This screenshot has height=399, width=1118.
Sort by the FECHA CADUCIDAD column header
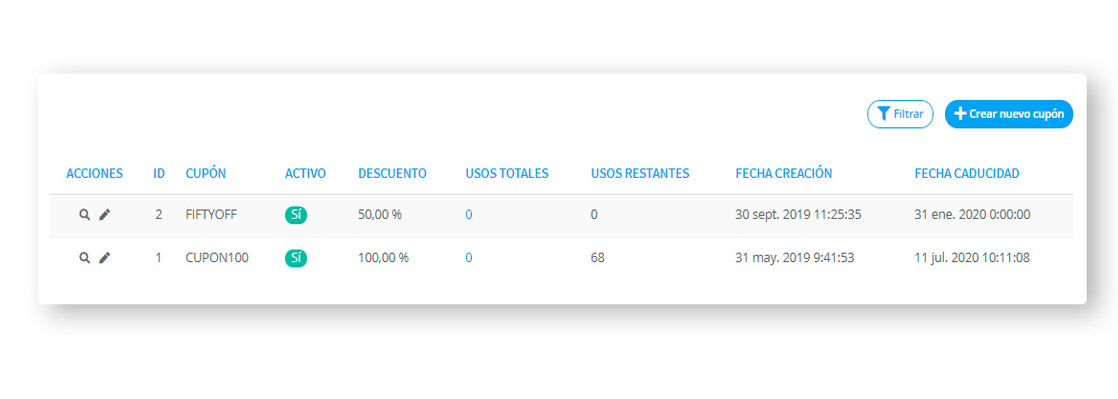[967, 173]
